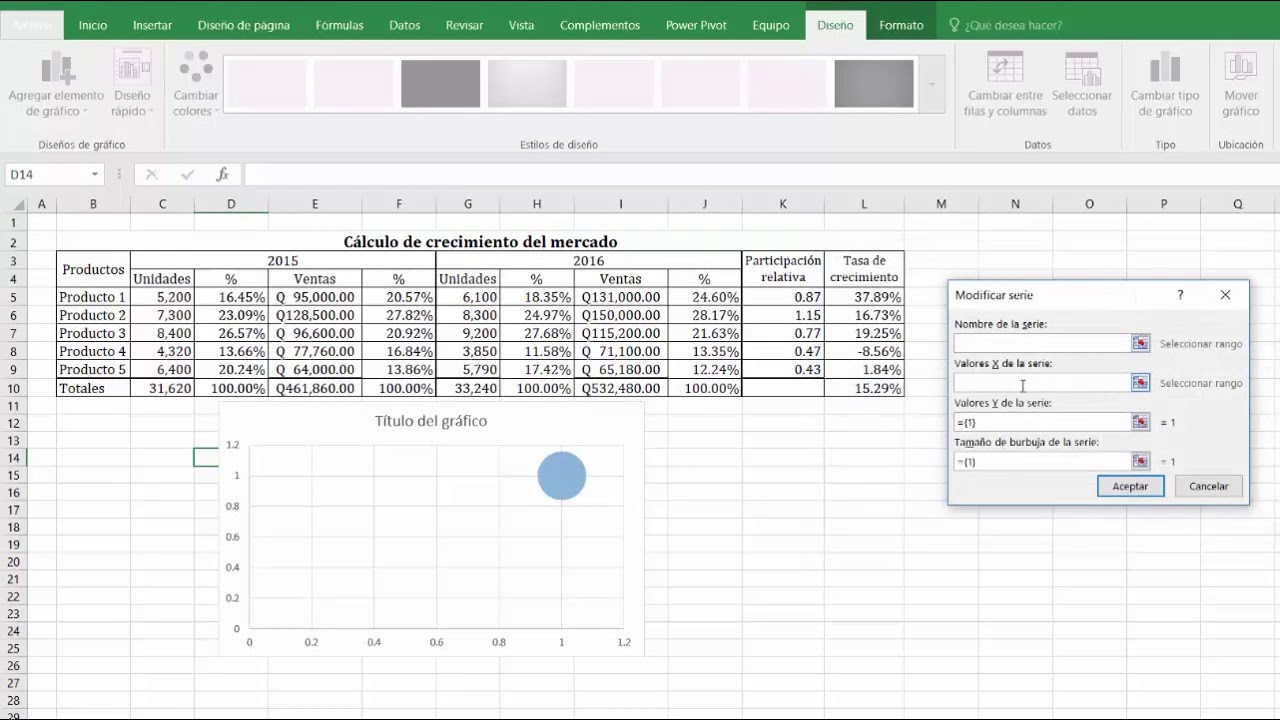Click the 15.29% total growth cell
Screen dimensions: 1280x720
click(x=864, y=388)
